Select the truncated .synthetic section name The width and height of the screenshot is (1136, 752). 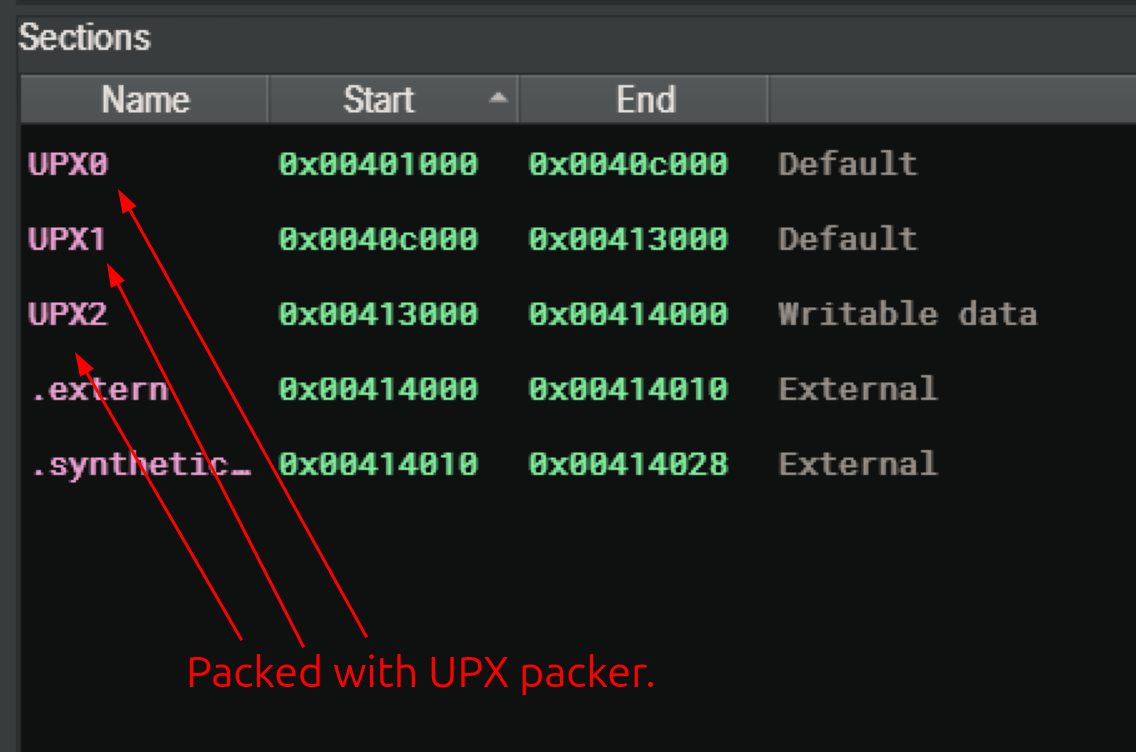(x=140, y=464)
